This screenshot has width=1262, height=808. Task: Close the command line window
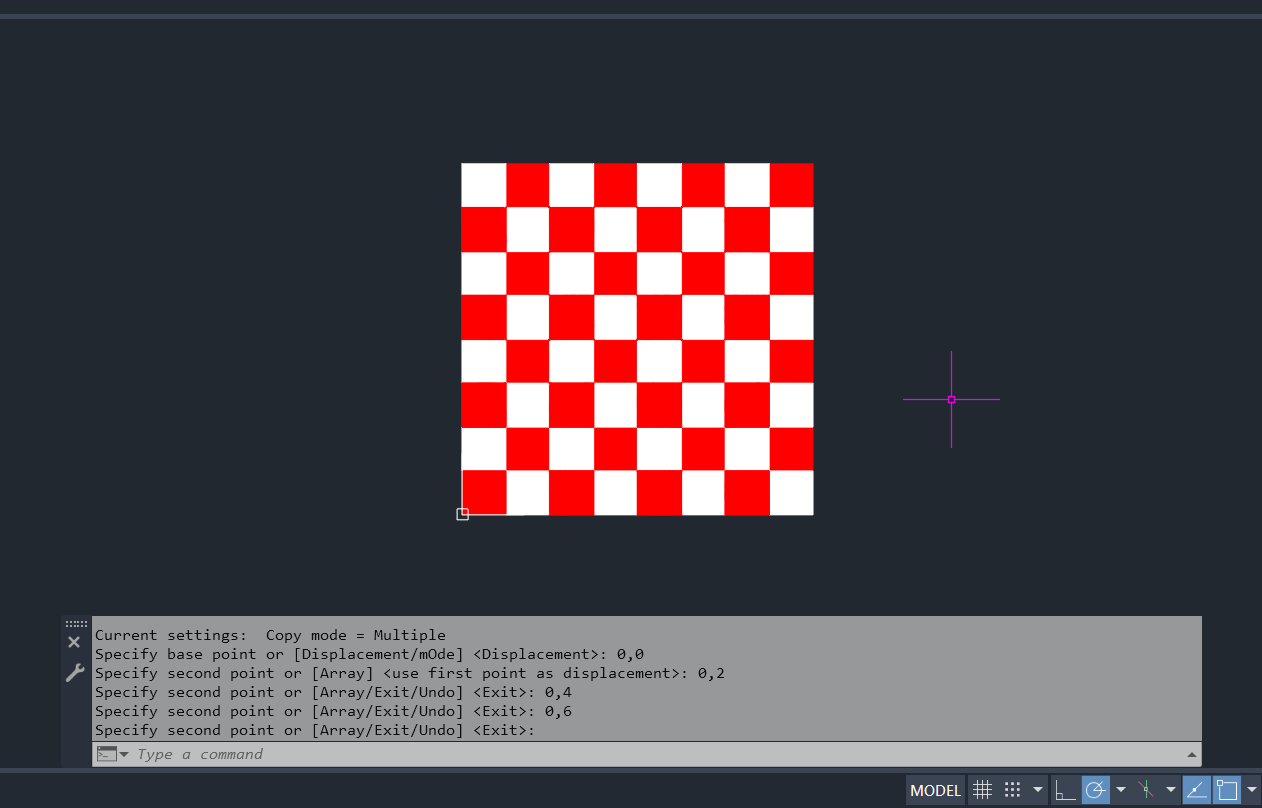point(74,642)
